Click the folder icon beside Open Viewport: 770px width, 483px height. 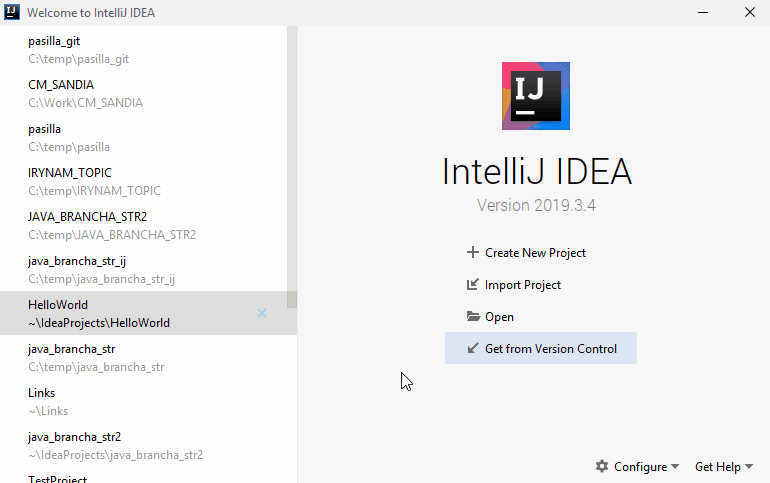(473, 317)
